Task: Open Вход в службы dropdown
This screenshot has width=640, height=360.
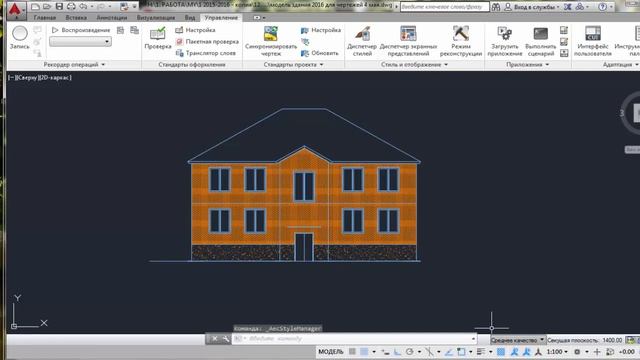Action: click(532, 7)
